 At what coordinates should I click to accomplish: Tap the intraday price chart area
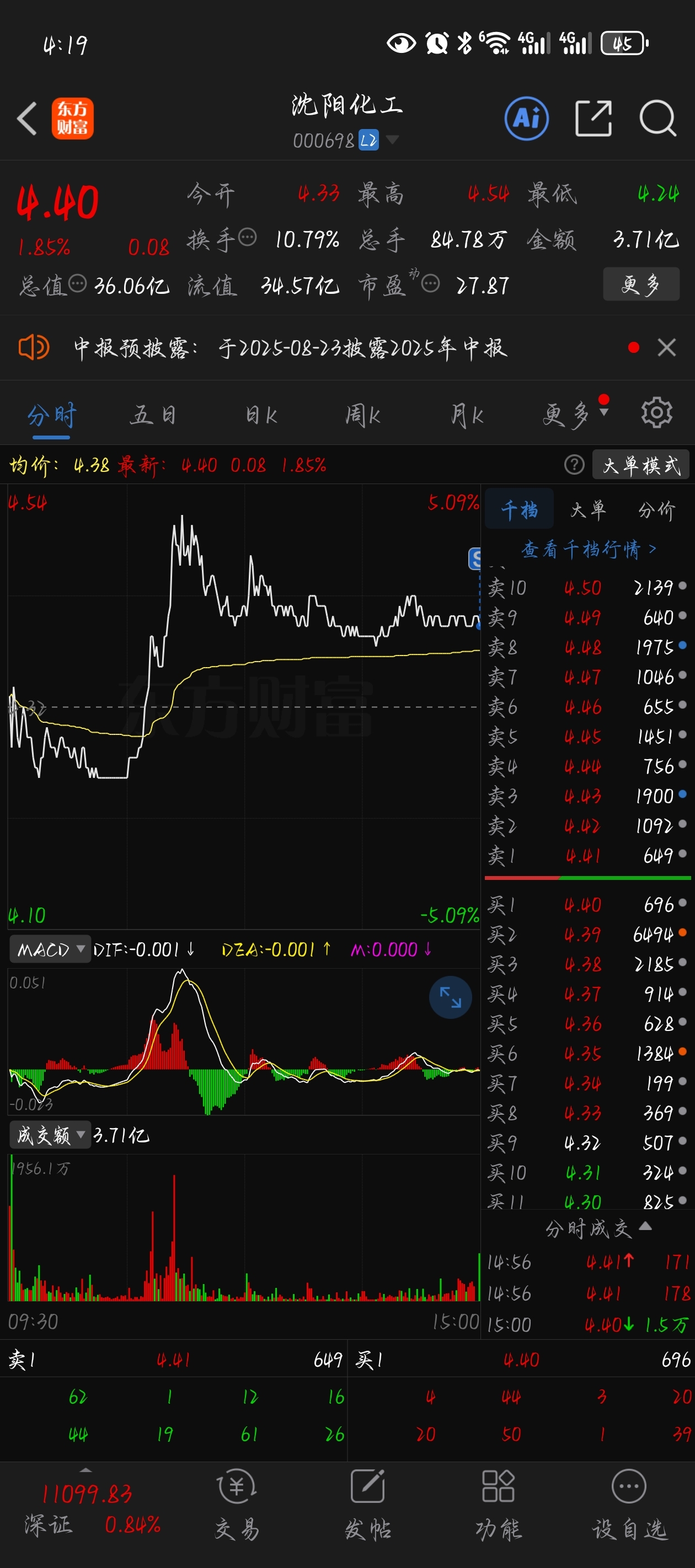[x=244, y=706]
